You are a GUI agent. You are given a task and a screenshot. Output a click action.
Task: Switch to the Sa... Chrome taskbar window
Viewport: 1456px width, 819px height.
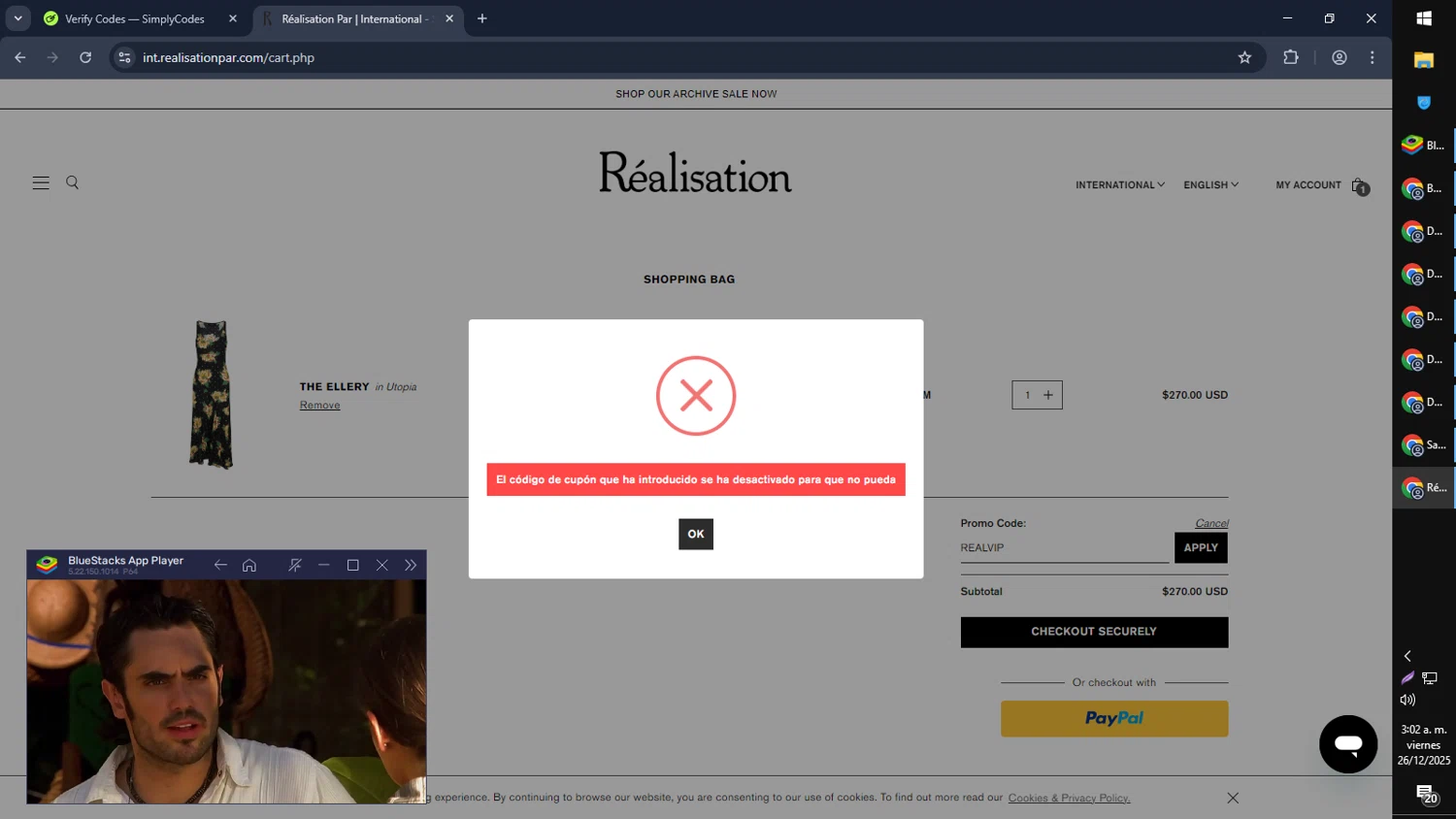coord(1424,445)
